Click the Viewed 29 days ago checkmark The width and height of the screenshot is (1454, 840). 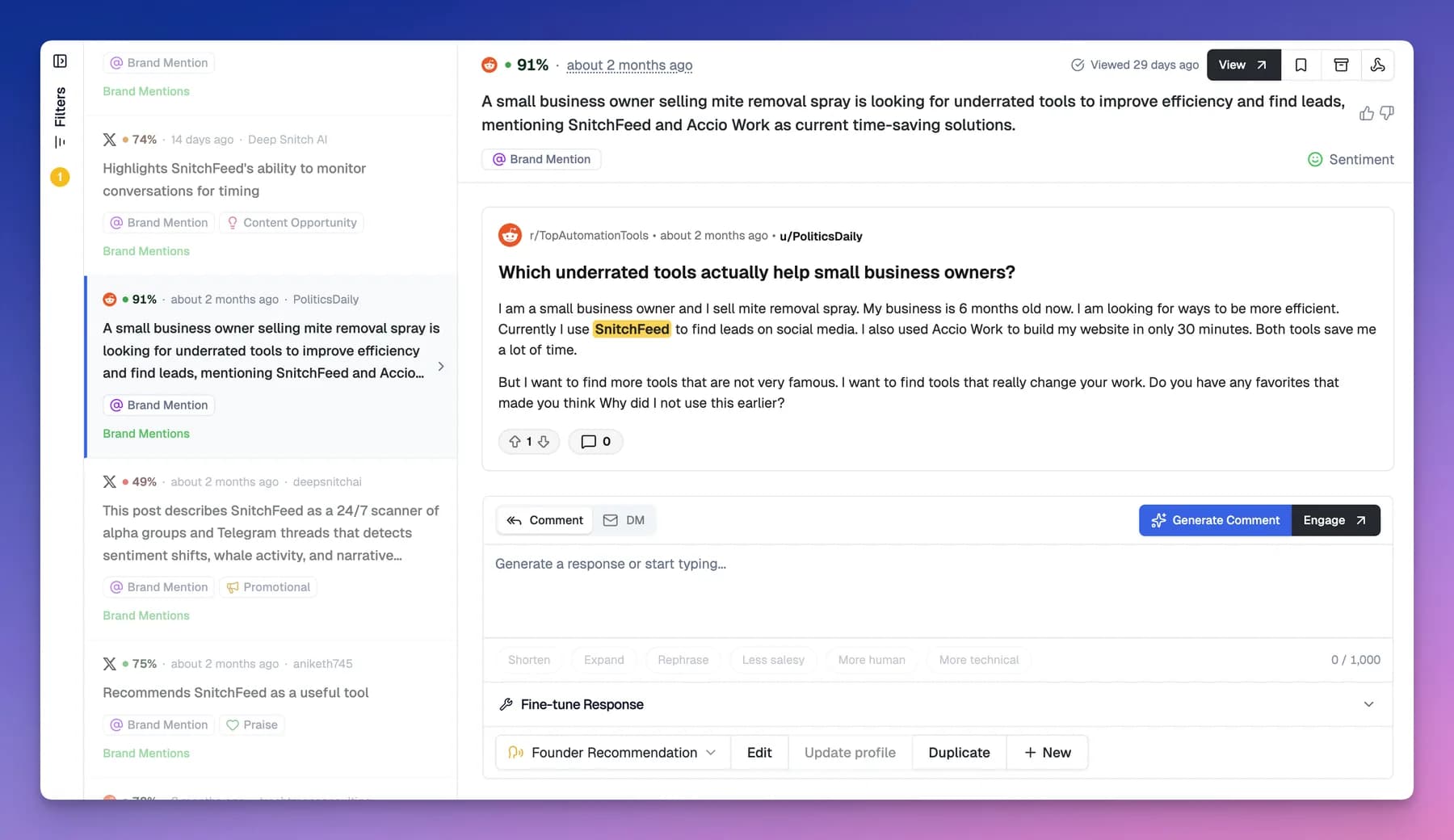[x=1078, y=65]
